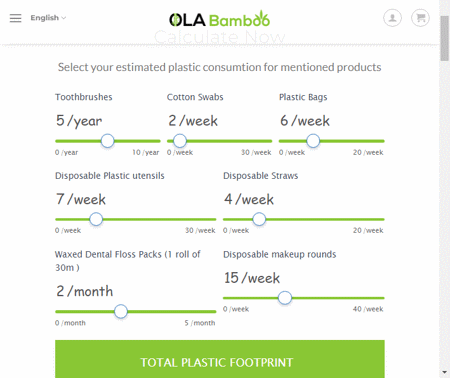Click the Disposable Plastic utensils slider handle
Image resolution: width=450 pixels, height=378 pixels.
pos(96,219)
